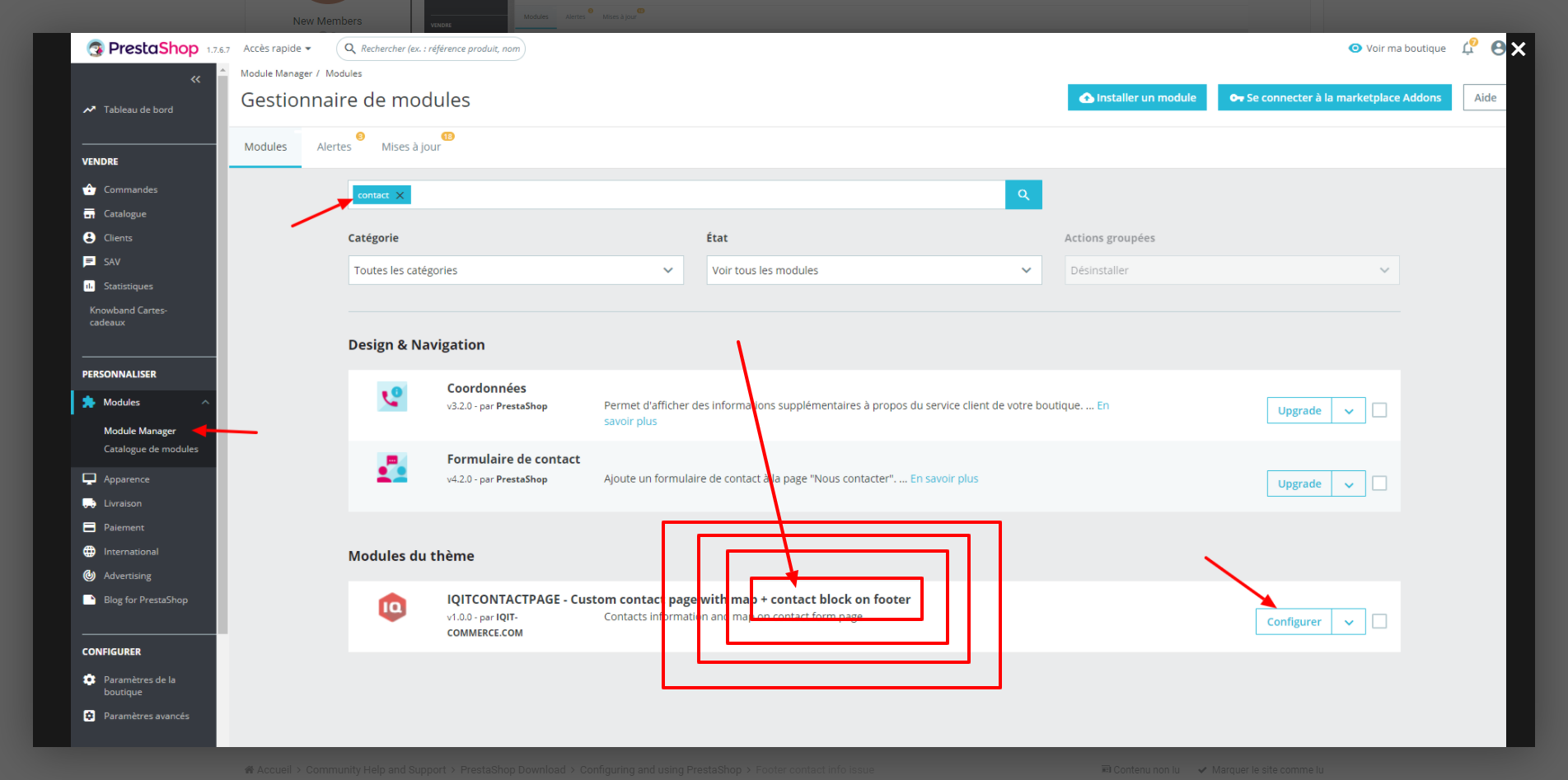Click the IQITCONTACTPAGE module IQ icon

click(392, 608)
